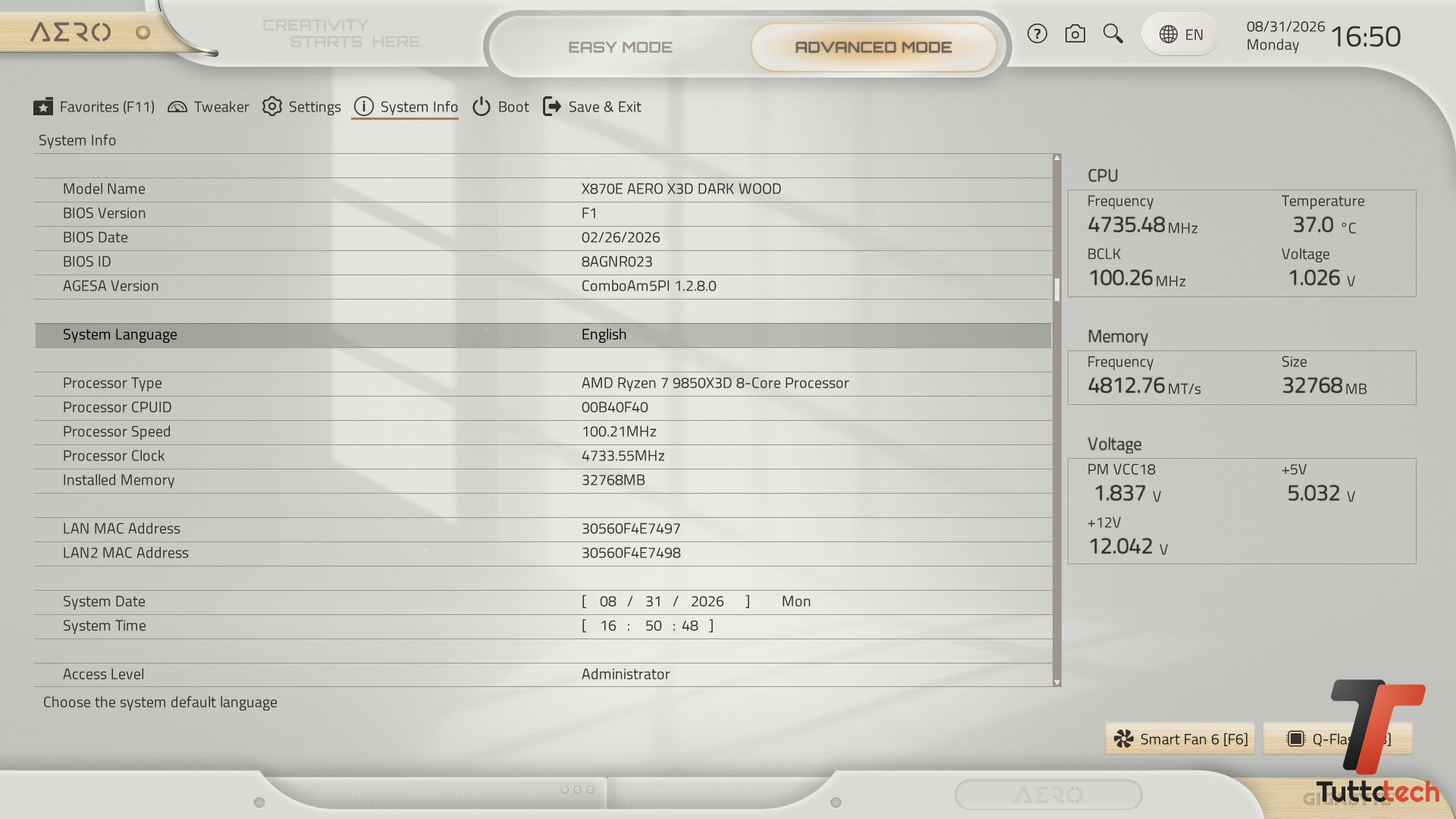Screen dimensions: 1456x819
Task: Click the Processor Type label
Action: coord(112,383)
